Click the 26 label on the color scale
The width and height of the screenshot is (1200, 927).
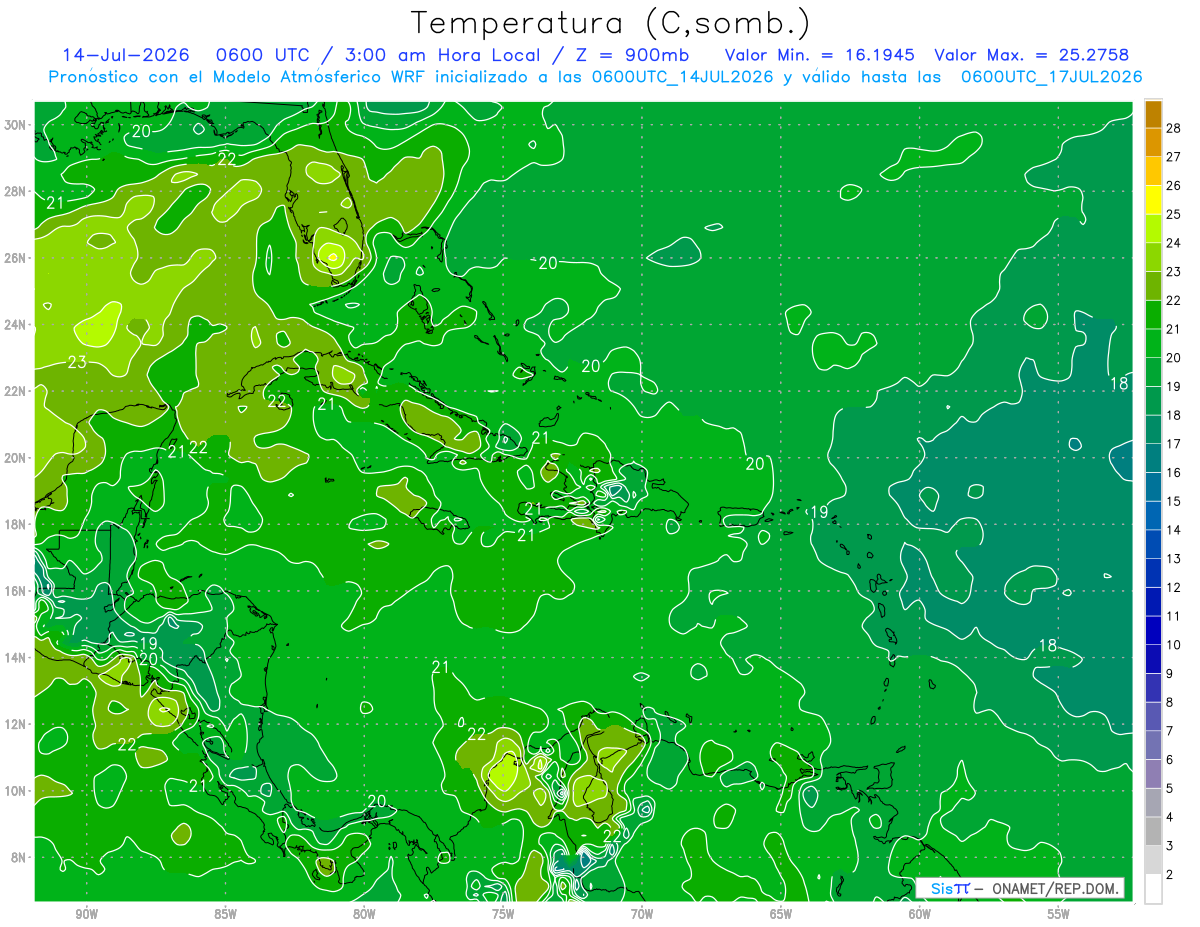(x=1173, y=185)
